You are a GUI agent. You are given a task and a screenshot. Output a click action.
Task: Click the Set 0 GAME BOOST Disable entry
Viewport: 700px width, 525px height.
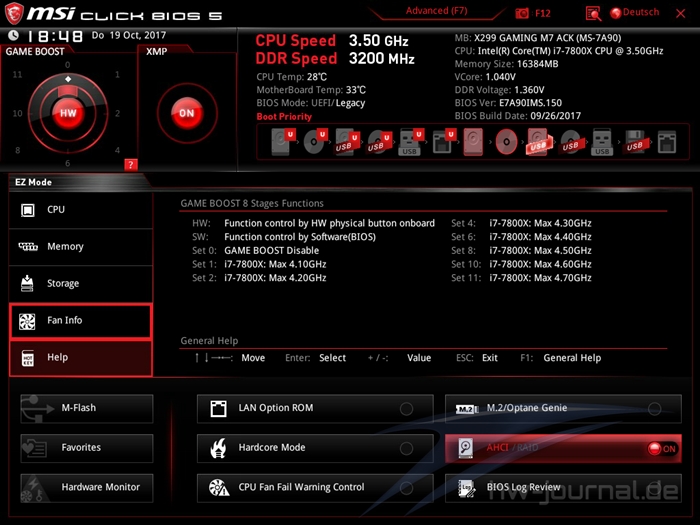tap(255, 251)
